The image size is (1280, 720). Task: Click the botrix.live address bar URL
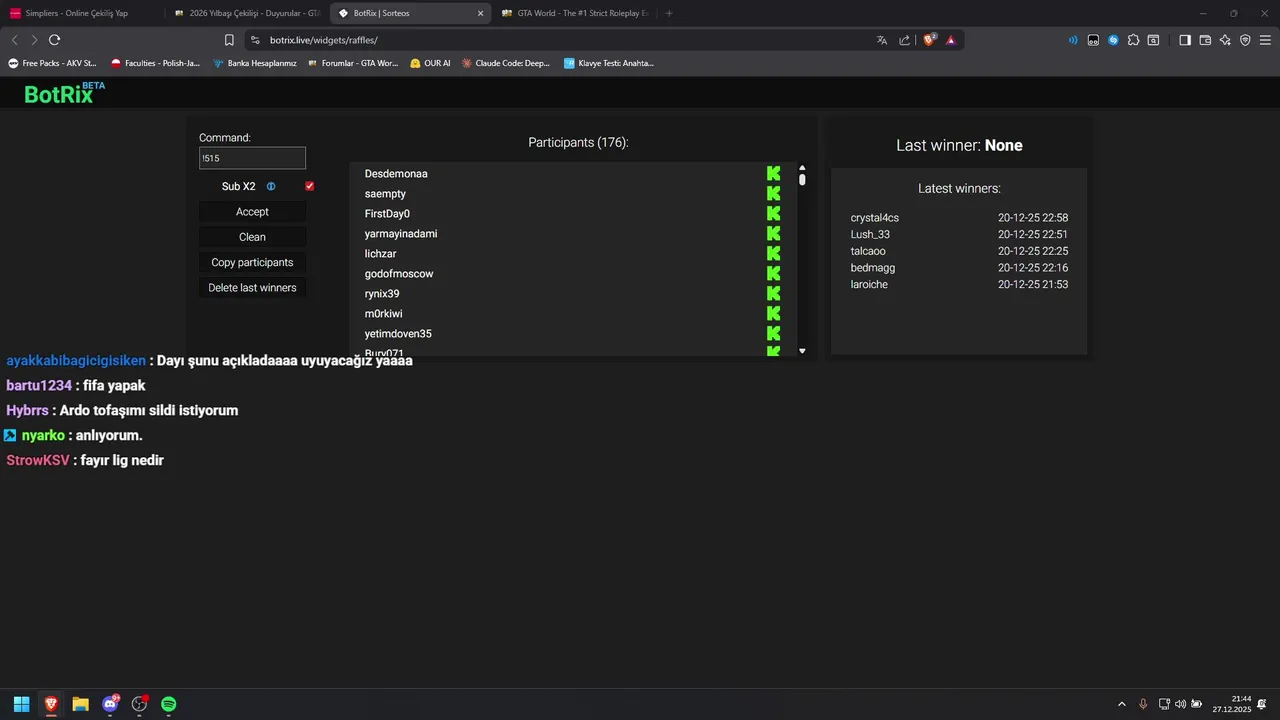coord(323,40)
